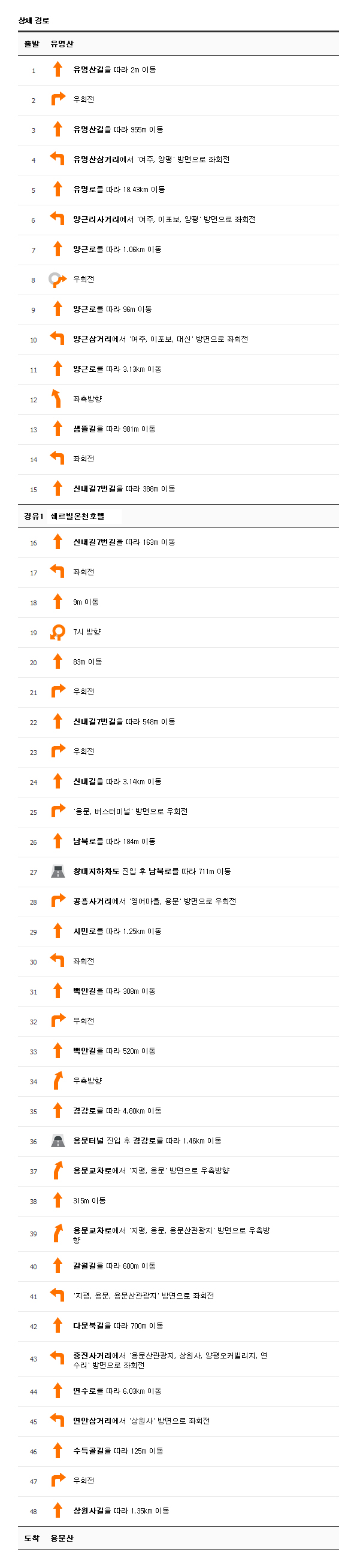This screenshot has width=357, height=1568.
Task: Click the 좌측방향 arrow icon at step 12
Action: tap(57, 399)
